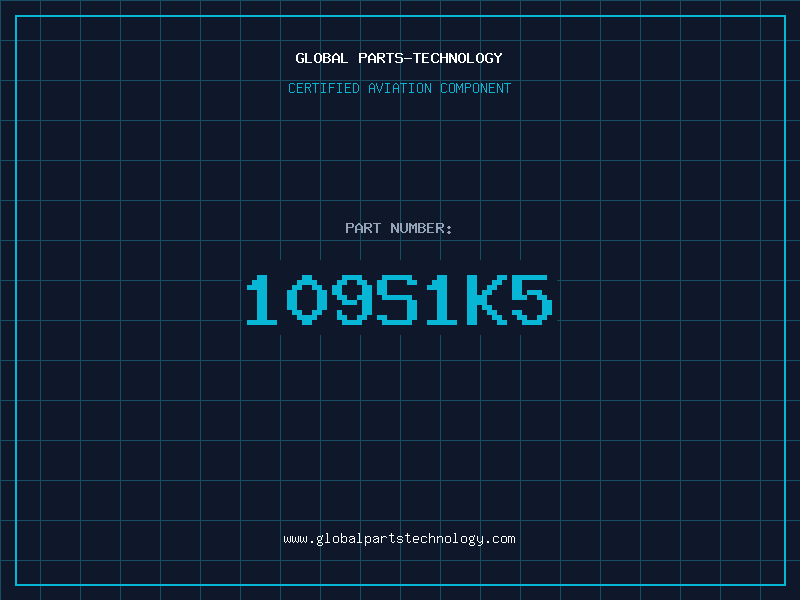Image resolution: width=800 pixels, height=600 pixels.
Task: Click the word COMPONENT in the subtitle
Action: [476, 89]
